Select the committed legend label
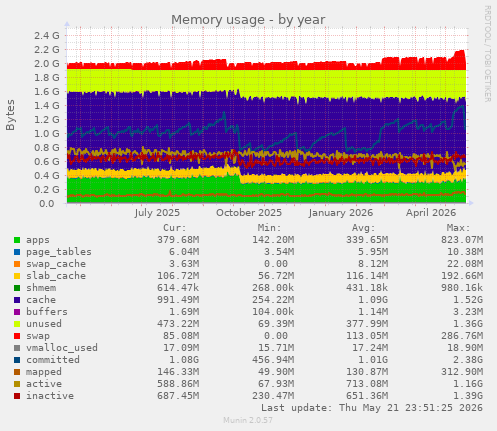This screenshot has height=431, width=497. coord(53,360)
